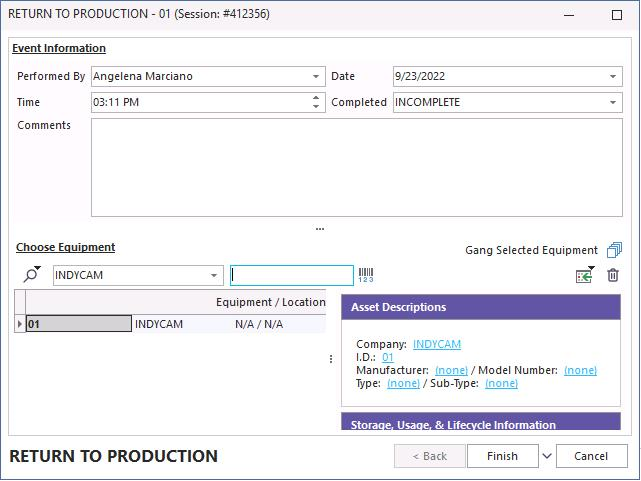Open the INDYCAM company link
This screenshot has width=641, height=481.
[437, 344]
